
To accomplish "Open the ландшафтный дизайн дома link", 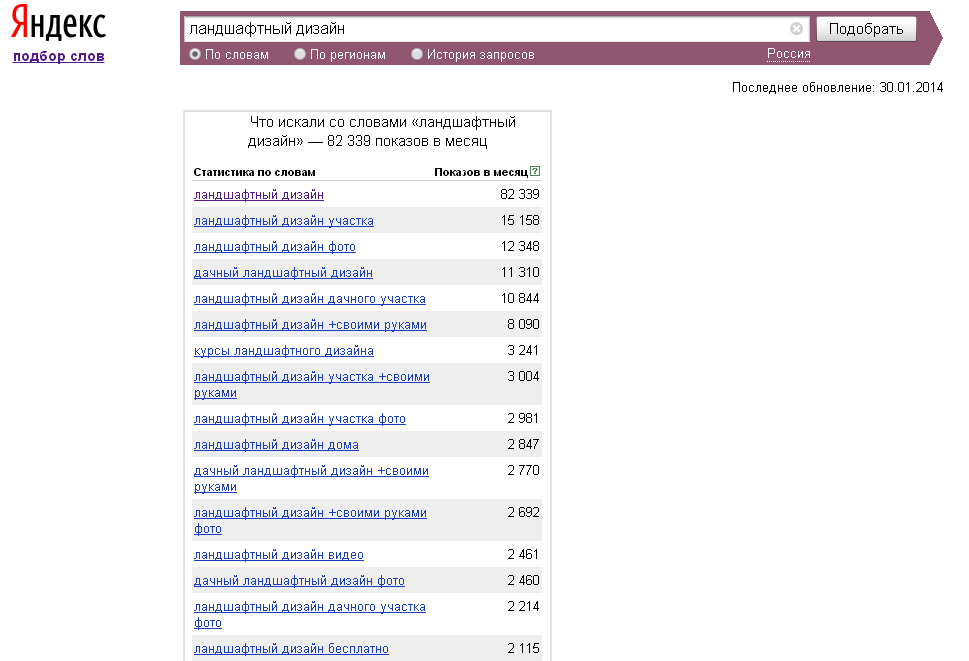I will coord(276,444).
